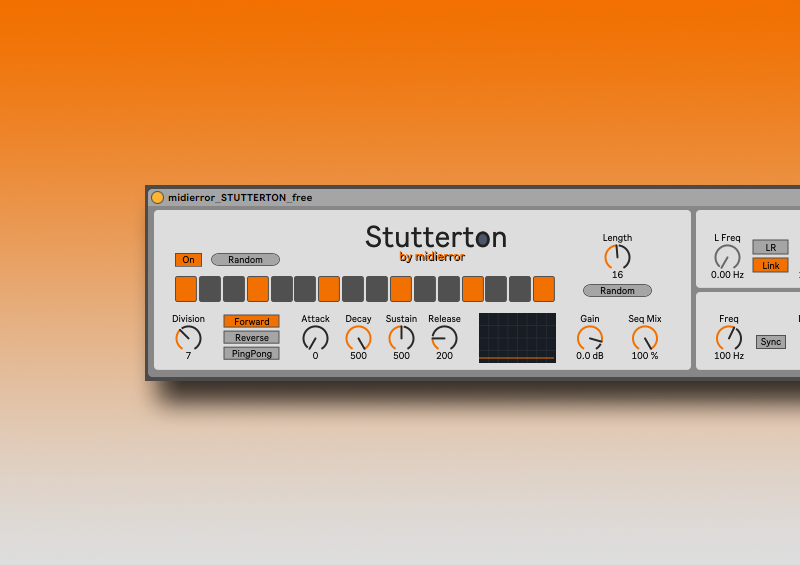Viewport: 800px width, 565px height.
Task: Click the Random button above the step sequencer
Action: pyautogui.click(x=245, y=260)
